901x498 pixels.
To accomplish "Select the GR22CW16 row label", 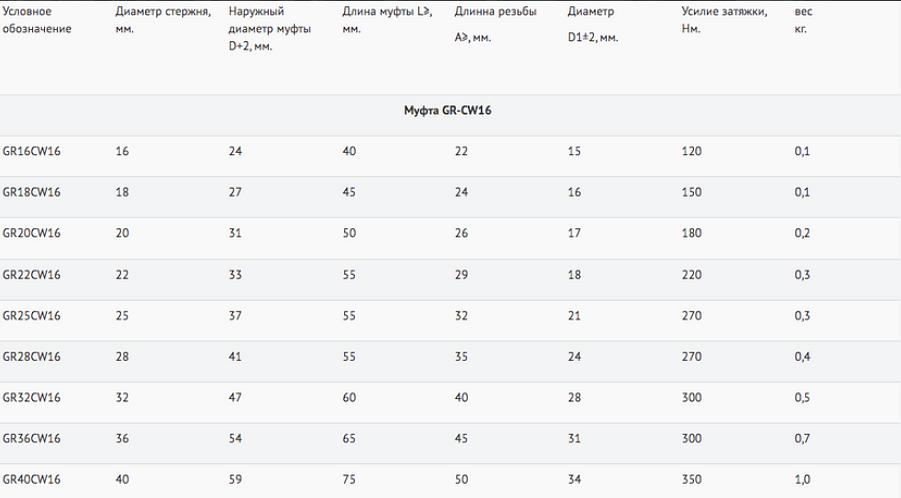I will pyautogui.click(x=32, y=273).
